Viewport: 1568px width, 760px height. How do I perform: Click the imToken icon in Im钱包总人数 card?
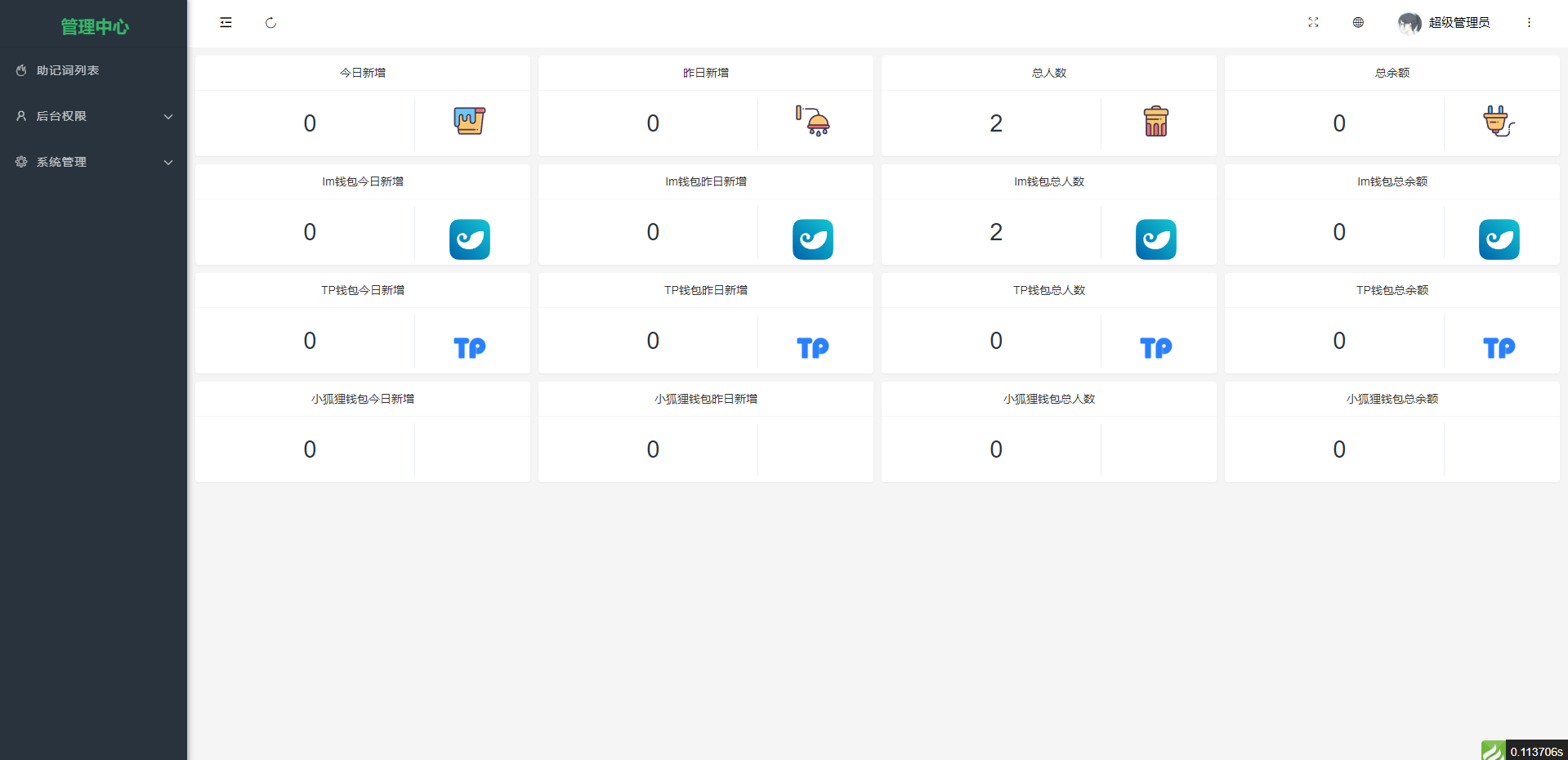click(1156, 239)
